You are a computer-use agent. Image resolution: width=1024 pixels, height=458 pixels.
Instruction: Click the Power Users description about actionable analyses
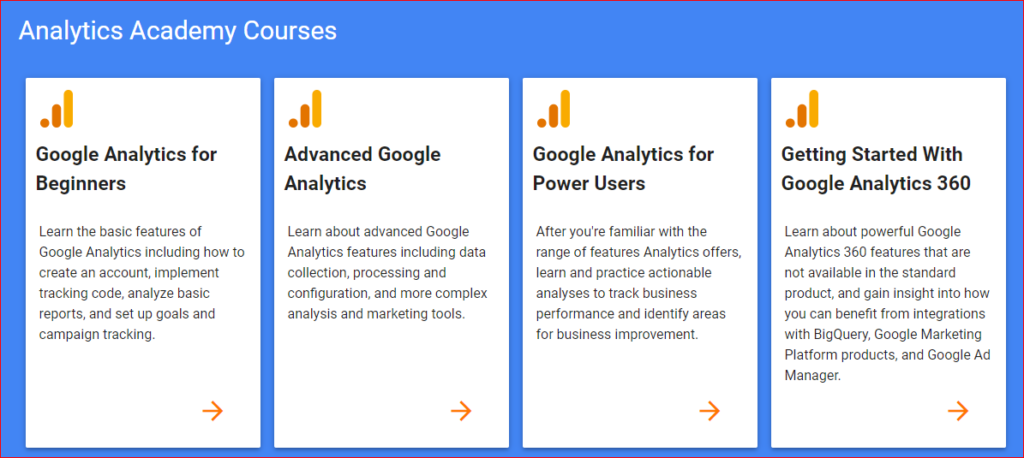639,283
